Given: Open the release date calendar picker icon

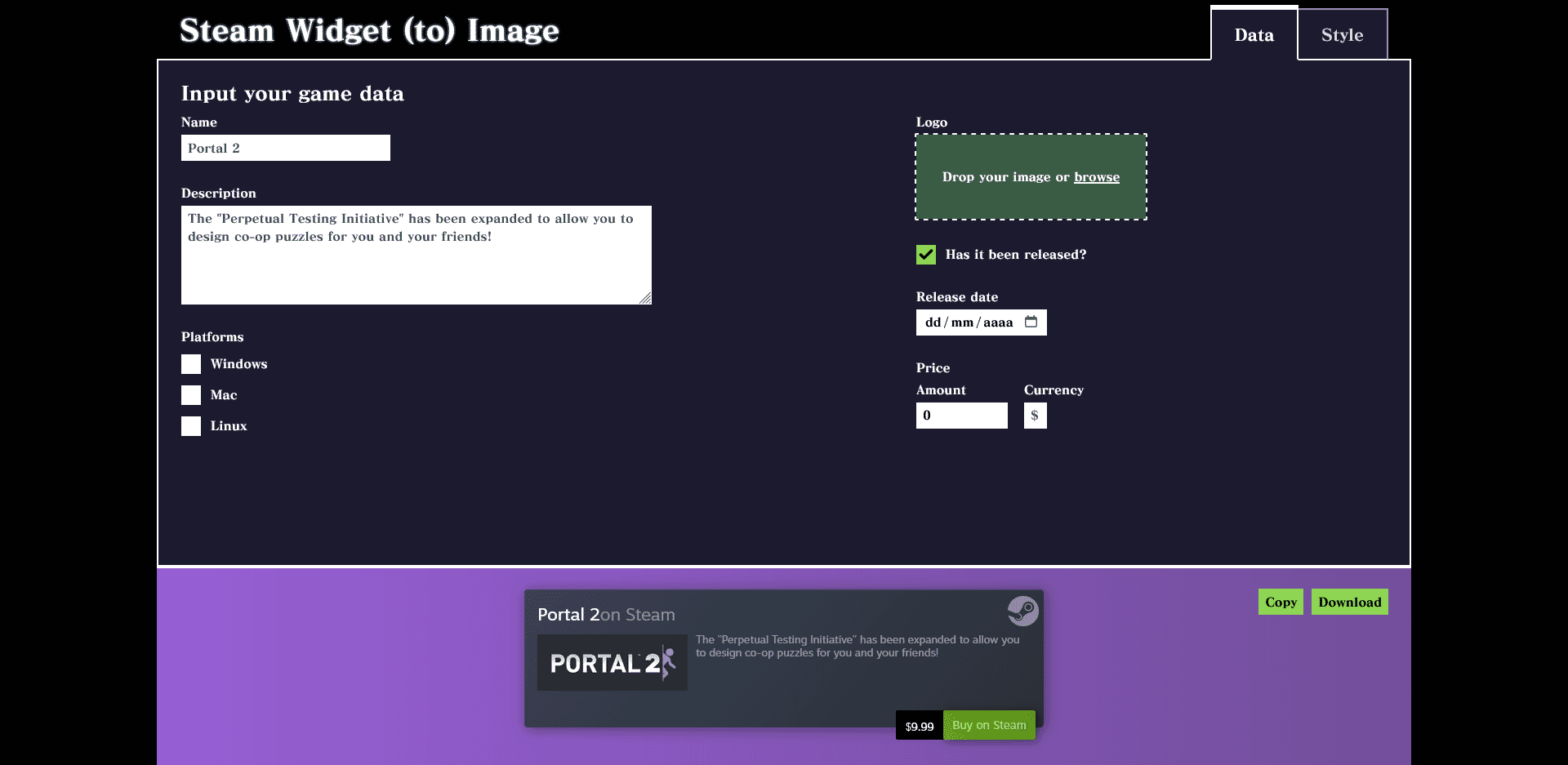Looking at the screenshot, I should (x=1031, y=322).
